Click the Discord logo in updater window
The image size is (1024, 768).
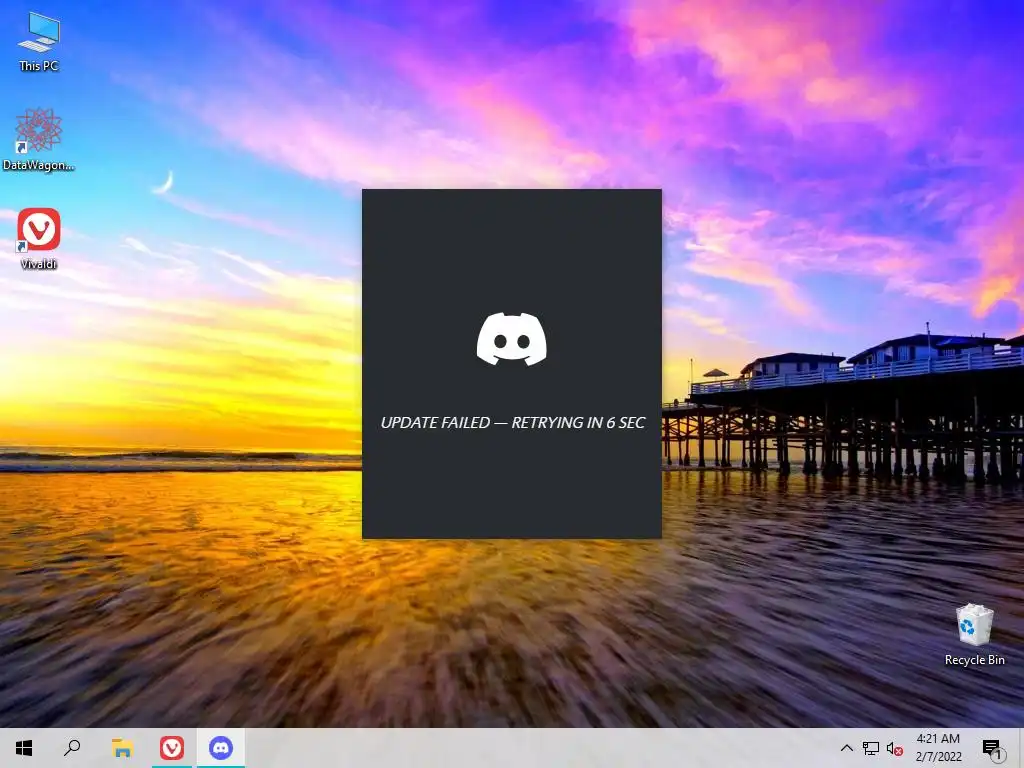511,339
